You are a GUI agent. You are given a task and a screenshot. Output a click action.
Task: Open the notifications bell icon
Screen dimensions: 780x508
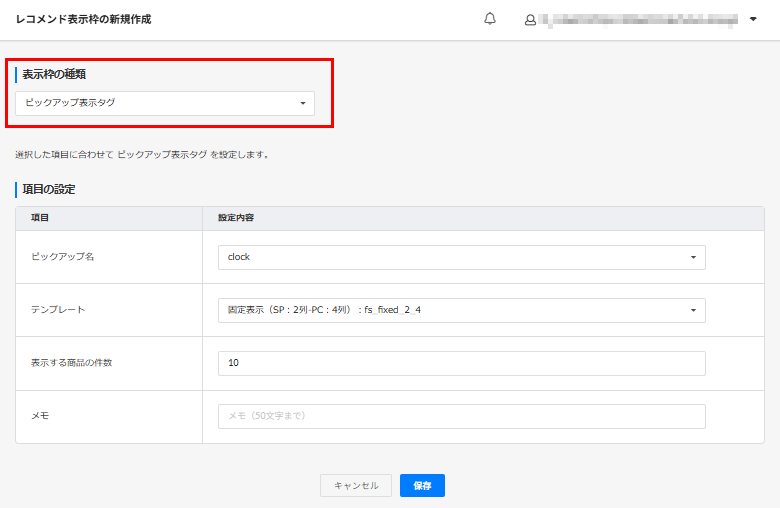(490, 19)
